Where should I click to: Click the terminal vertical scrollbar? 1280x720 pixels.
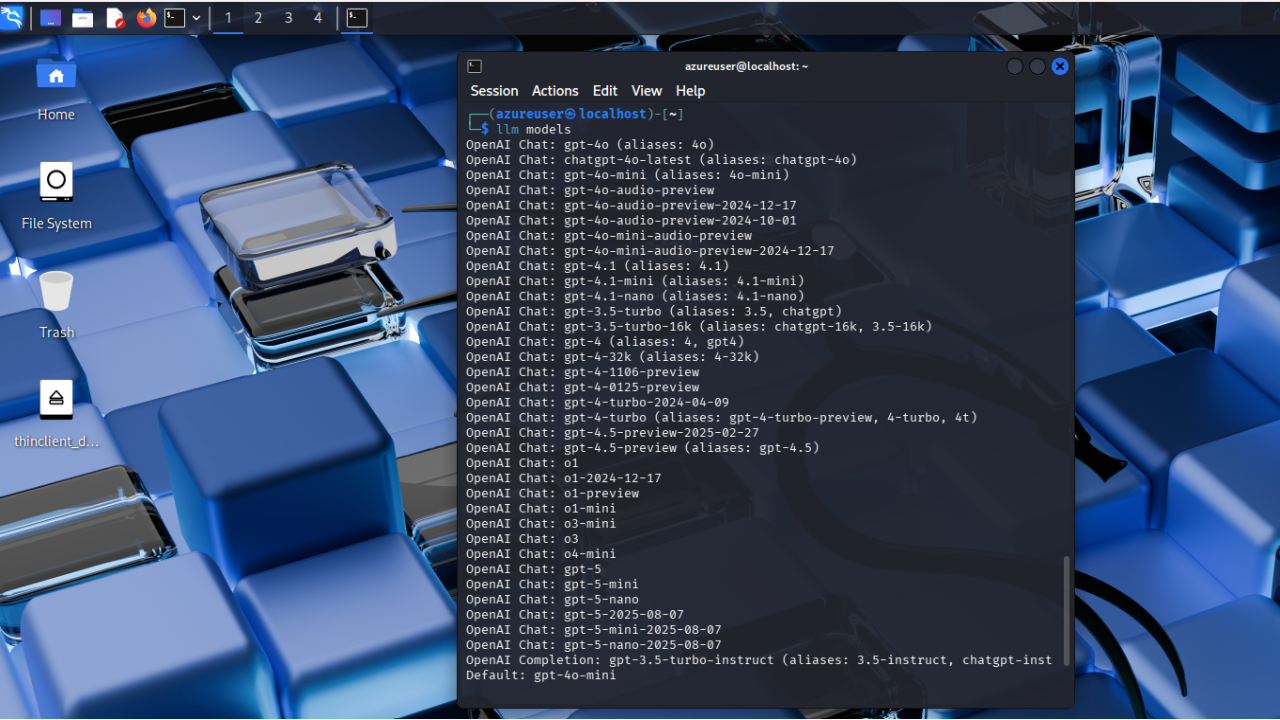tap(1067, 610)
